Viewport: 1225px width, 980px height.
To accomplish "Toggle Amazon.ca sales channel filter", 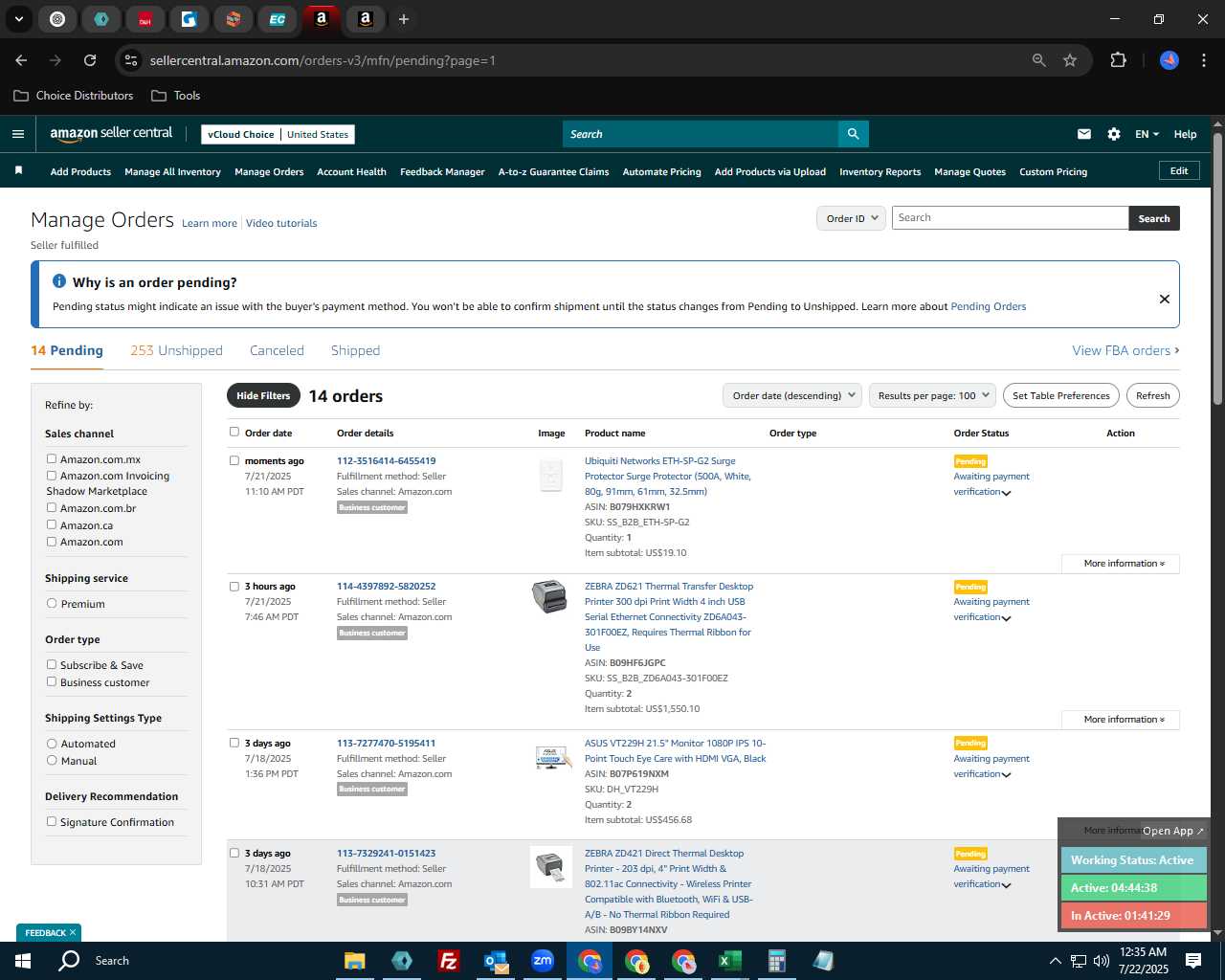I will pyautogui.click(x=52, y=524).
